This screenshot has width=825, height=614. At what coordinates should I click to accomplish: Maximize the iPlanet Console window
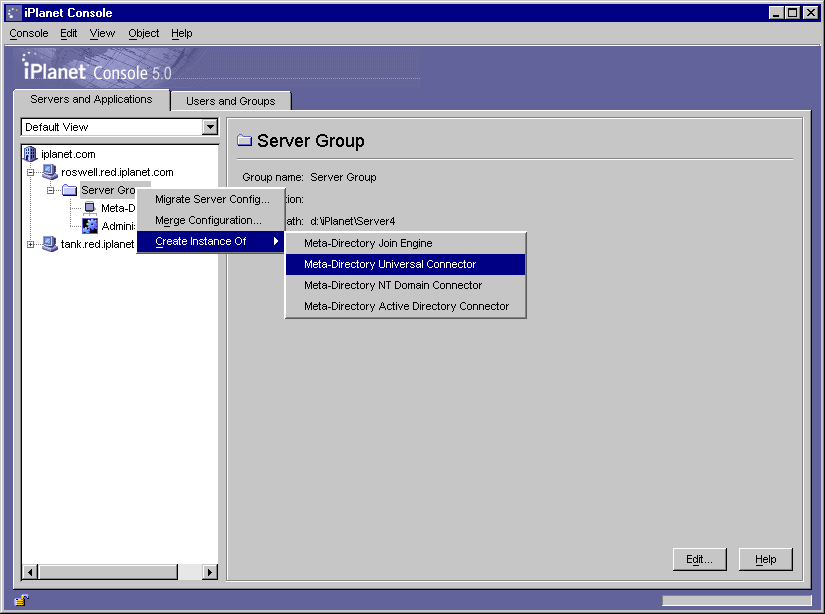(792, 13)
